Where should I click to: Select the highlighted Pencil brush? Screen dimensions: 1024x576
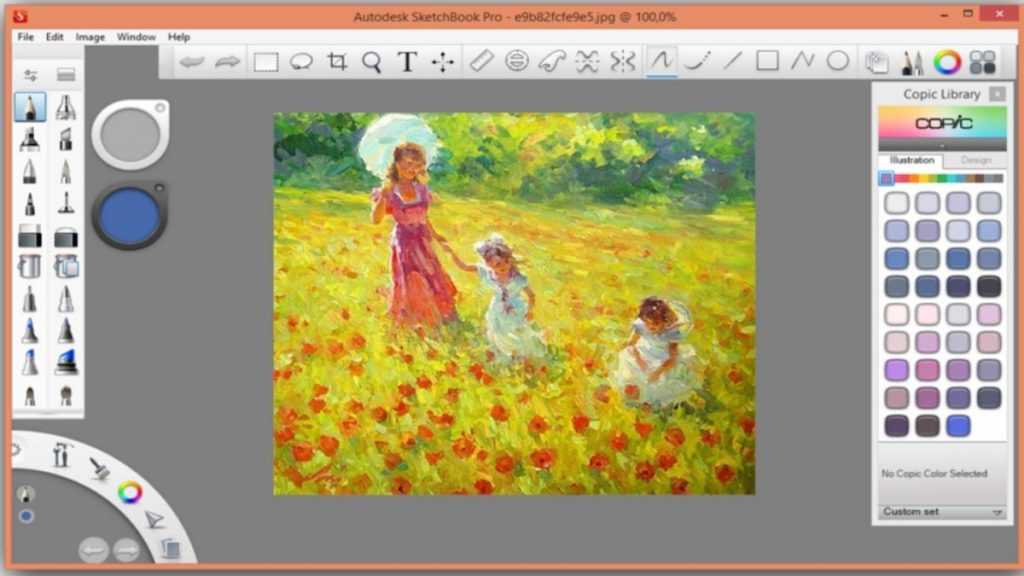pyautogui.click(x=30, y=107)
